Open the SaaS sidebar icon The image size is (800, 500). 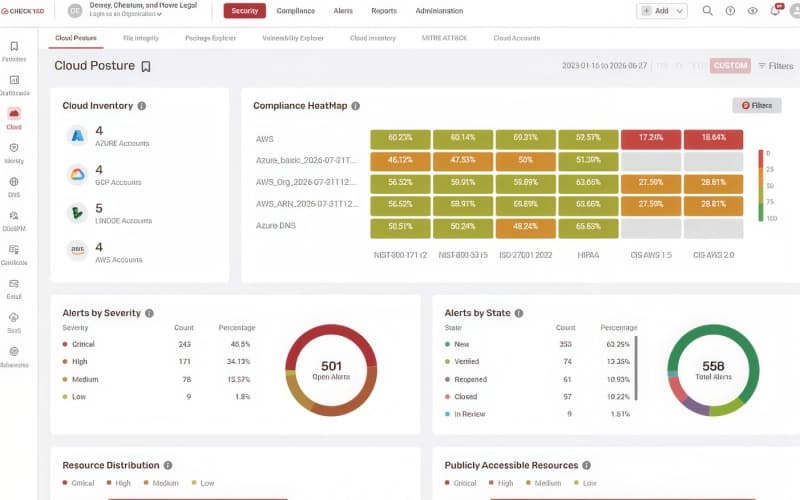(14, 317)
